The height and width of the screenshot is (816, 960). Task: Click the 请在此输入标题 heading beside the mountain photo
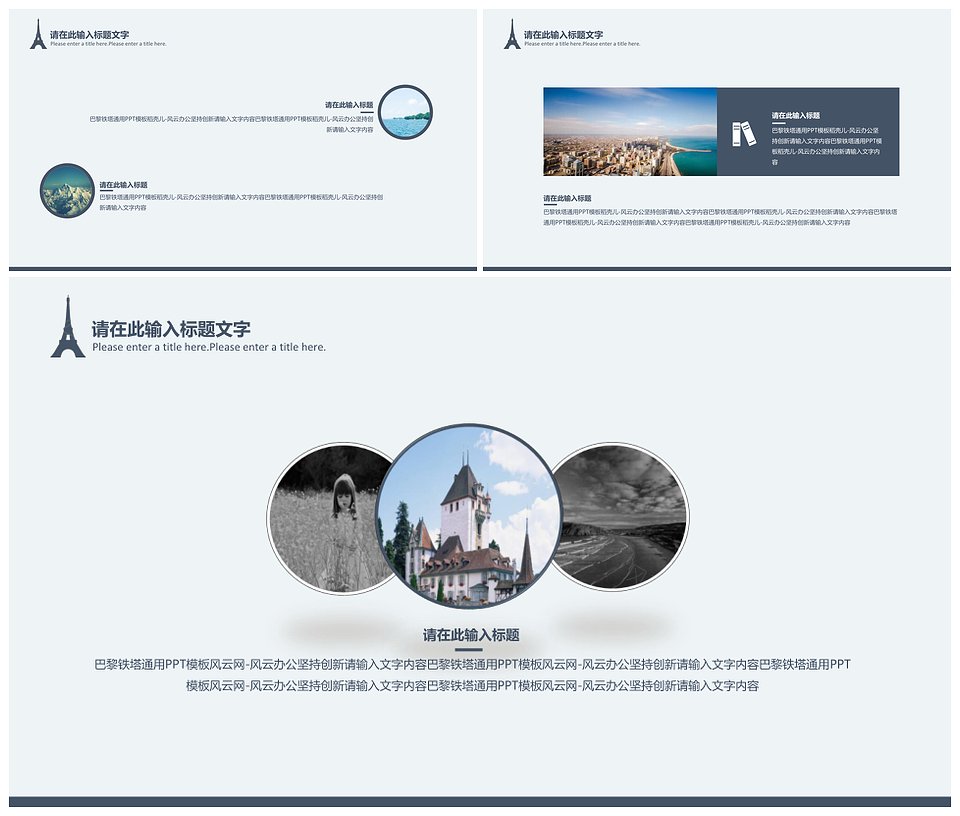pos(124,185)
